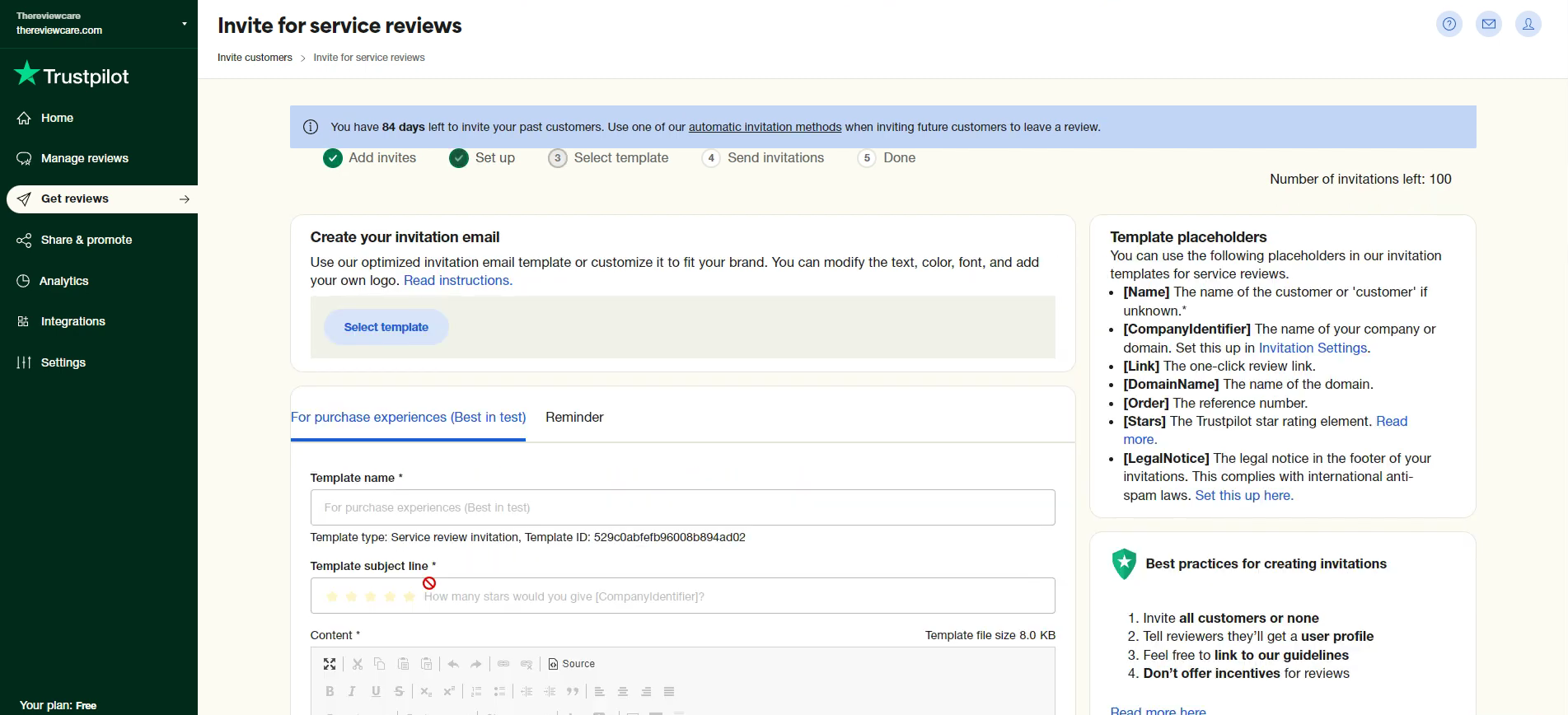Toggle underline formatting
The width and height of the screenshot is (1568, 715).
tap(376, 692)
